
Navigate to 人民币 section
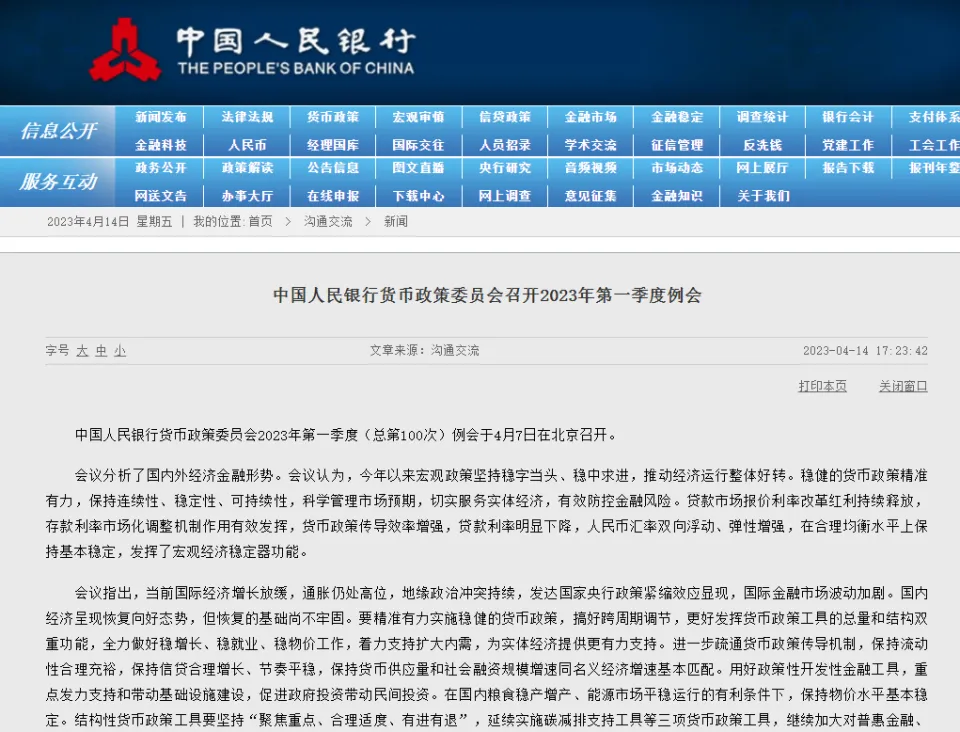coord(247,145)
